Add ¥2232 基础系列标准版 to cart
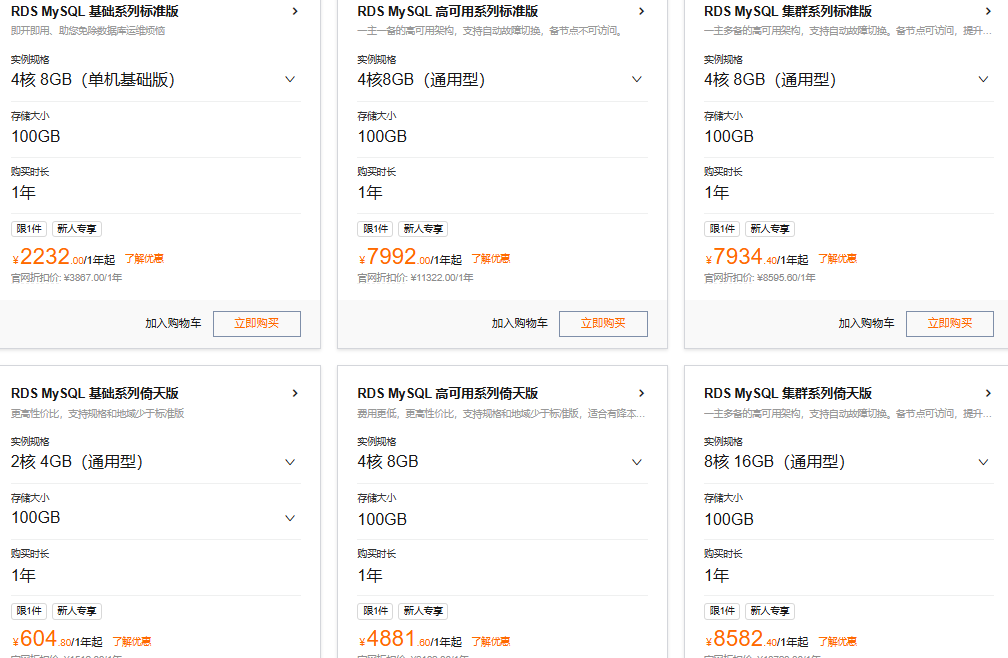The height and width of the screenshot is (658, 1008). point(173,324)
